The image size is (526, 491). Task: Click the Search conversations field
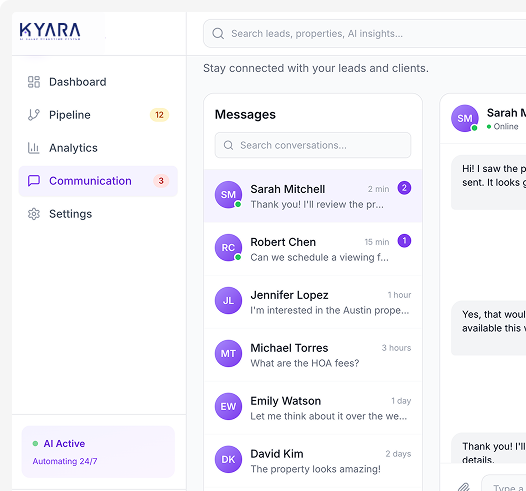tap(313, 145)
